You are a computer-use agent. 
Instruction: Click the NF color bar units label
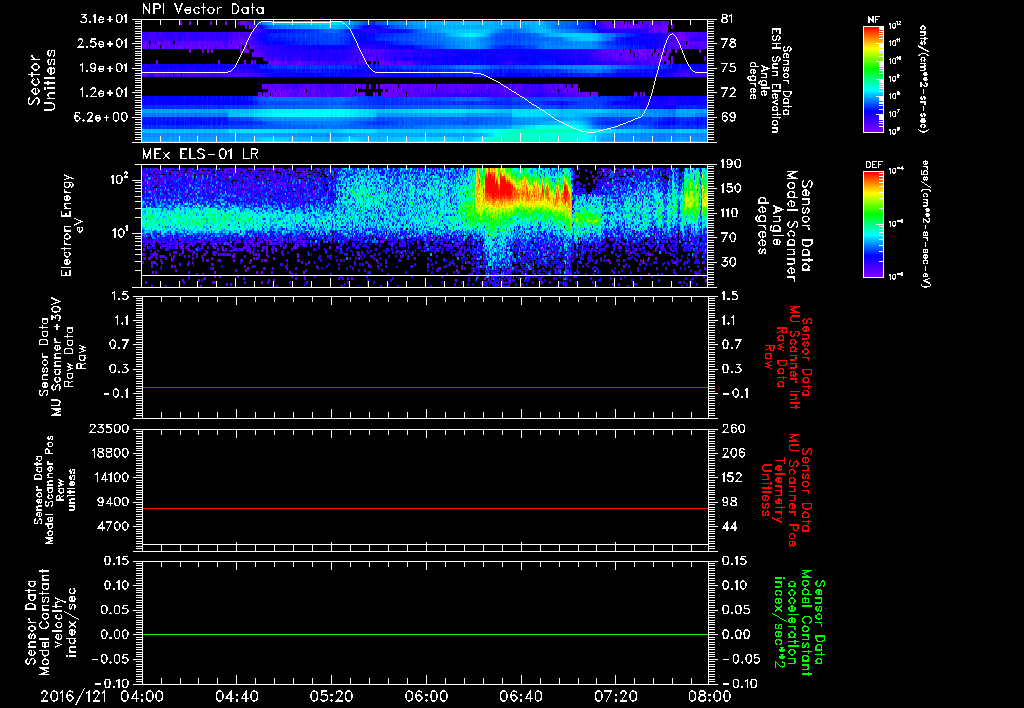click(x=923, y=78)
